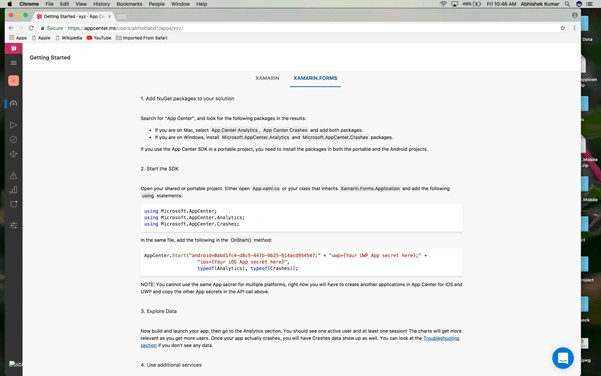Click the '1. Add NuGet packages' heading

pyautogui.click(x=187, y=99)
